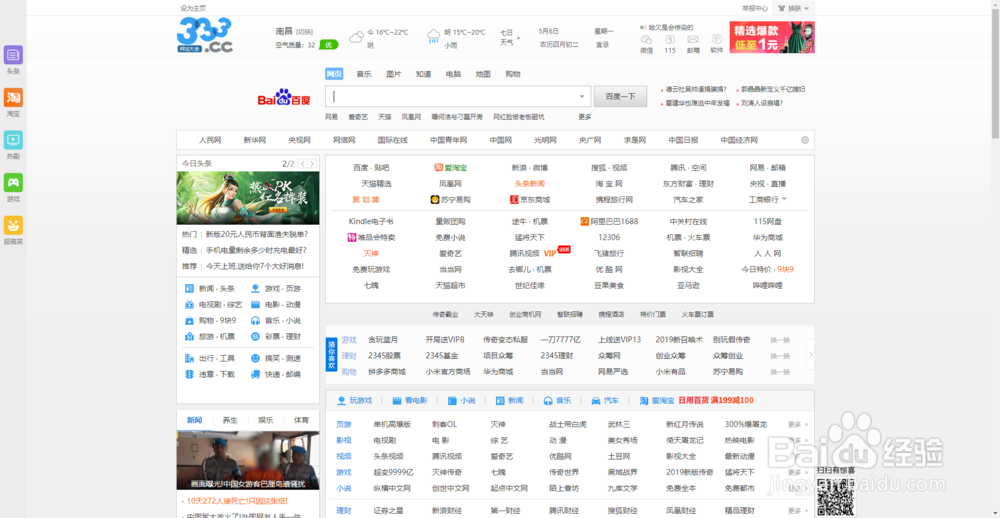Open the 人民网 navigation link
The image size is (1000, 518).
coord(209,140)
